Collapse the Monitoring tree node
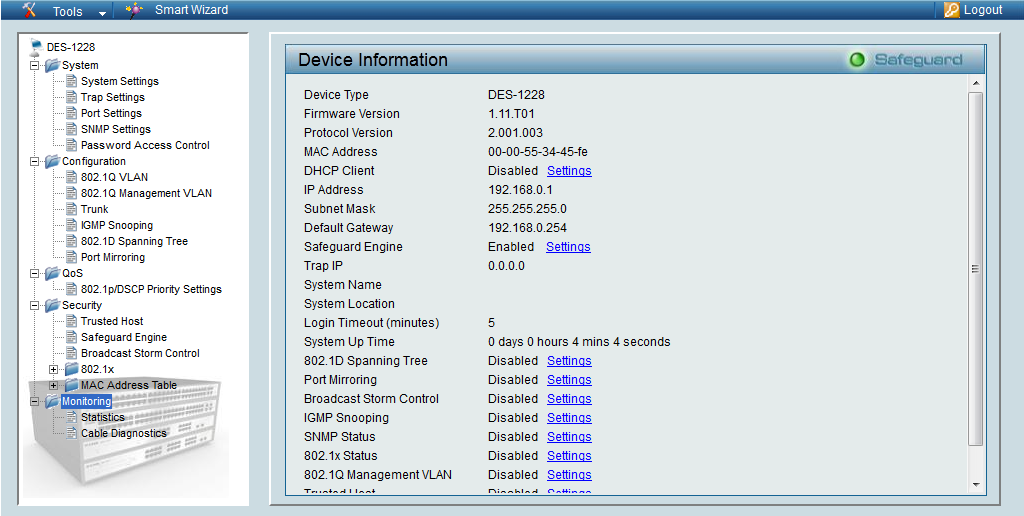Screen dimensions: 1024x516 point(35,401)
